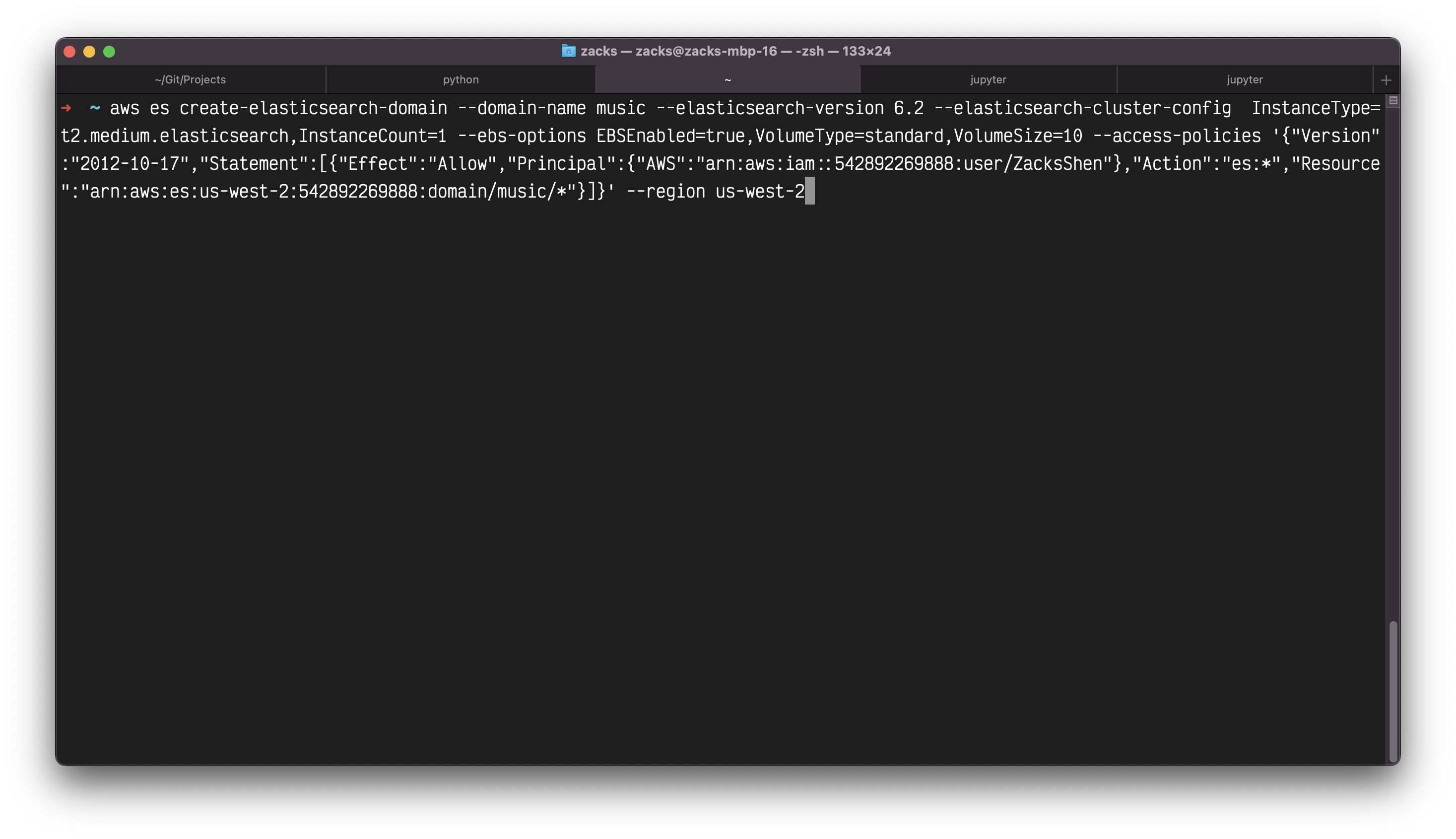The width and height of the screenshot is (1456, 839).
Task: Select the active ~ tab
Action: pyautogui.click(x=728, y=80)
